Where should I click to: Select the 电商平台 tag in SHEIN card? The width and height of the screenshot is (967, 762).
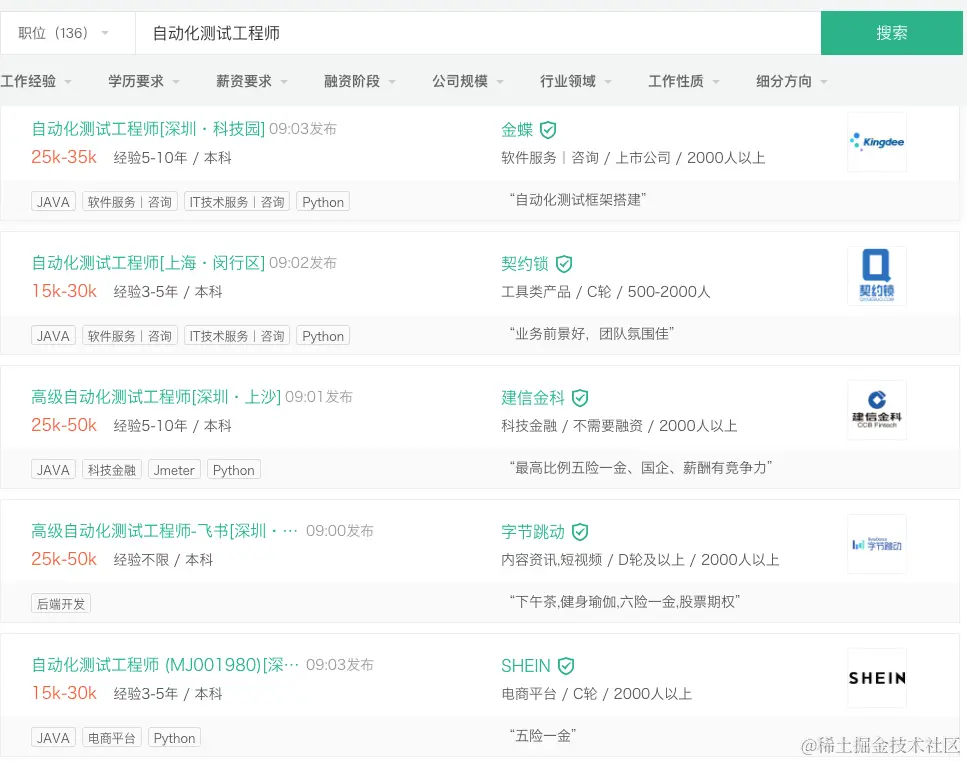[112, 737]
